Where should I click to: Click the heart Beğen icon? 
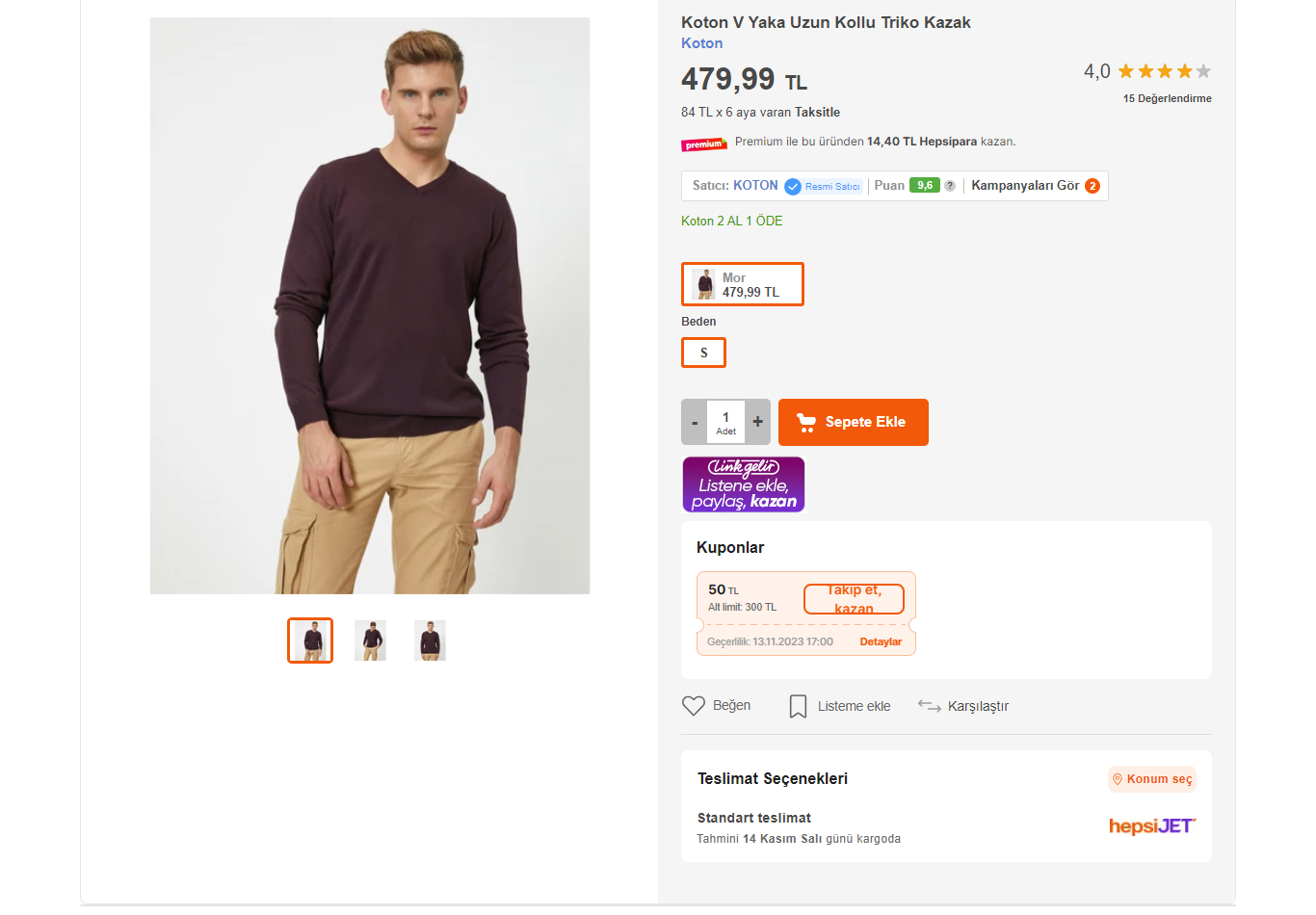point(694,706)
